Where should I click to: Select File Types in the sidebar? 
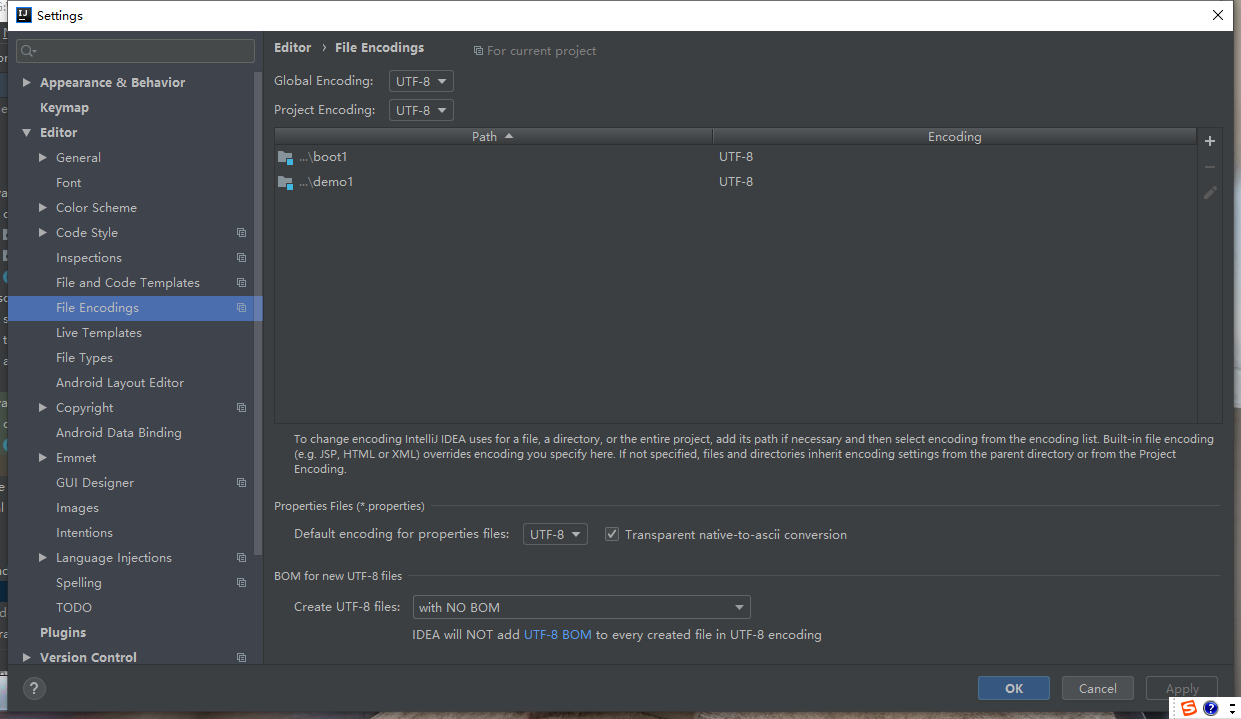tap(84, 358)
